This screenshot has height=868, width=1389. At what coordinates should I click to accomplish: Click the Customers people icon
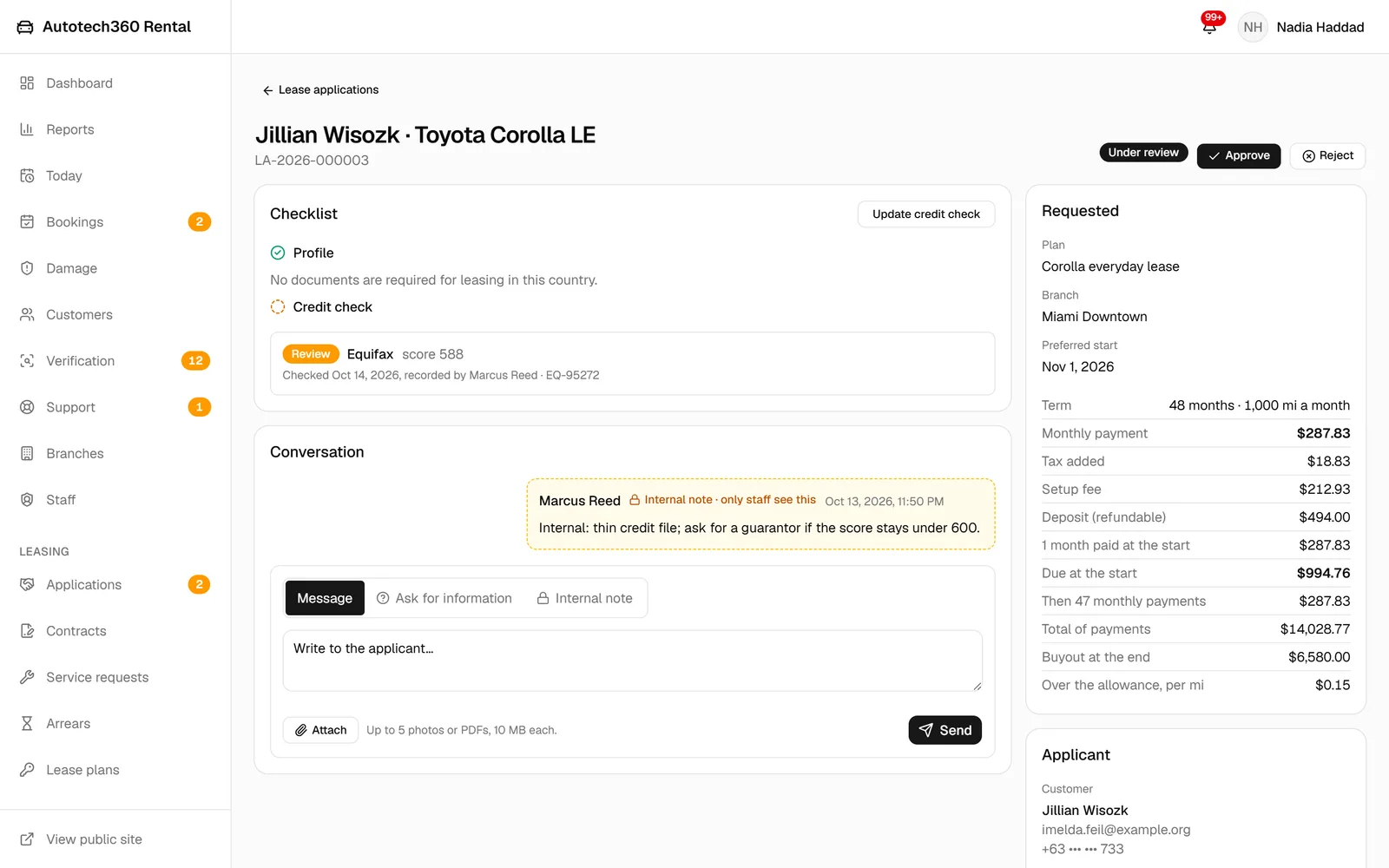pyautogui.click(x=27, y=314)
